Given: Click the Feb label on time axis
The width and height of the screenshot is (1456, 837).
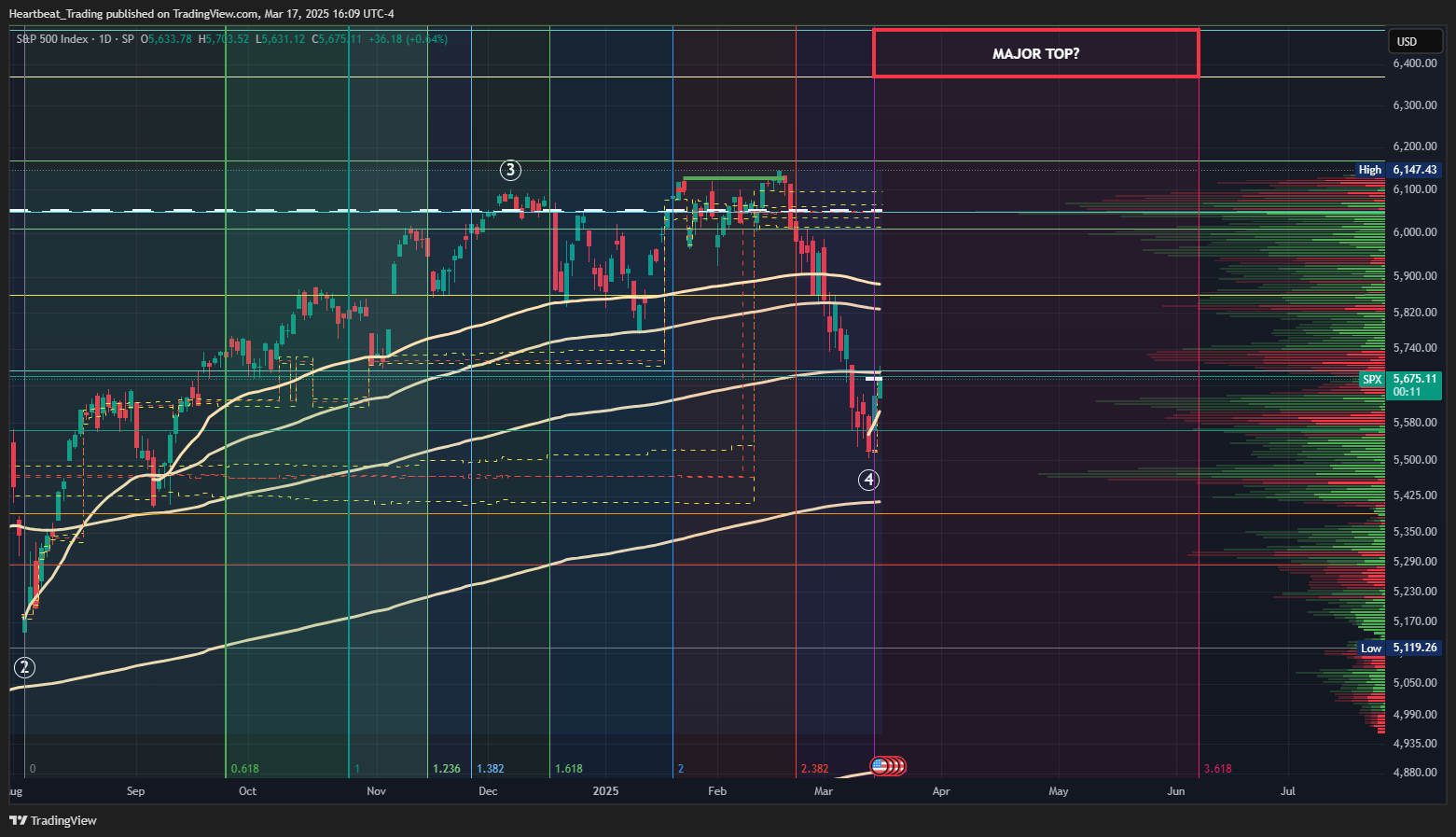Looking at the screenshot, I should click(x=717, y=791).
